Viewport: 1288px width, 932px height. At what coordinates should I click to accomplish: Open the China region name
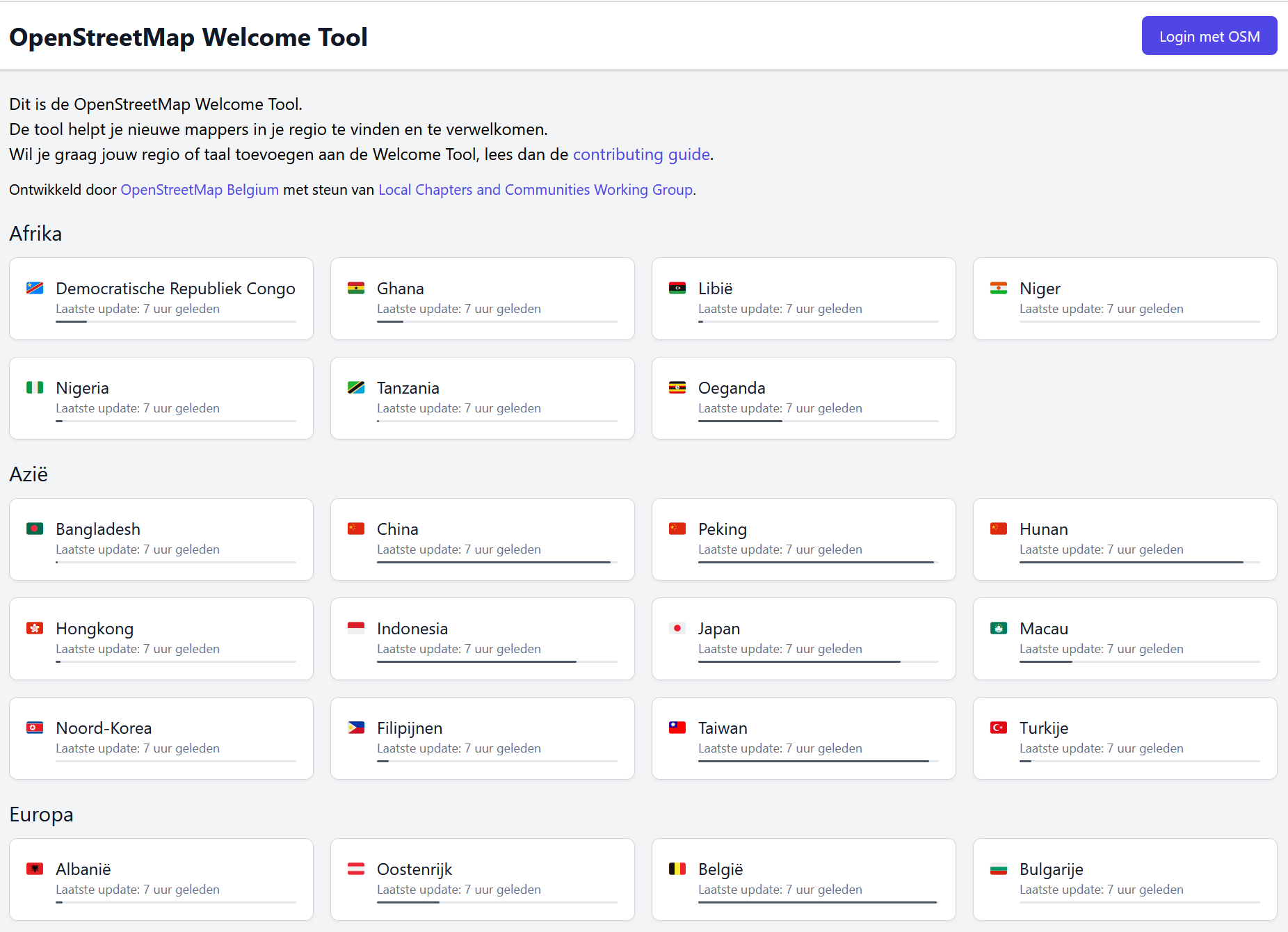398,529
